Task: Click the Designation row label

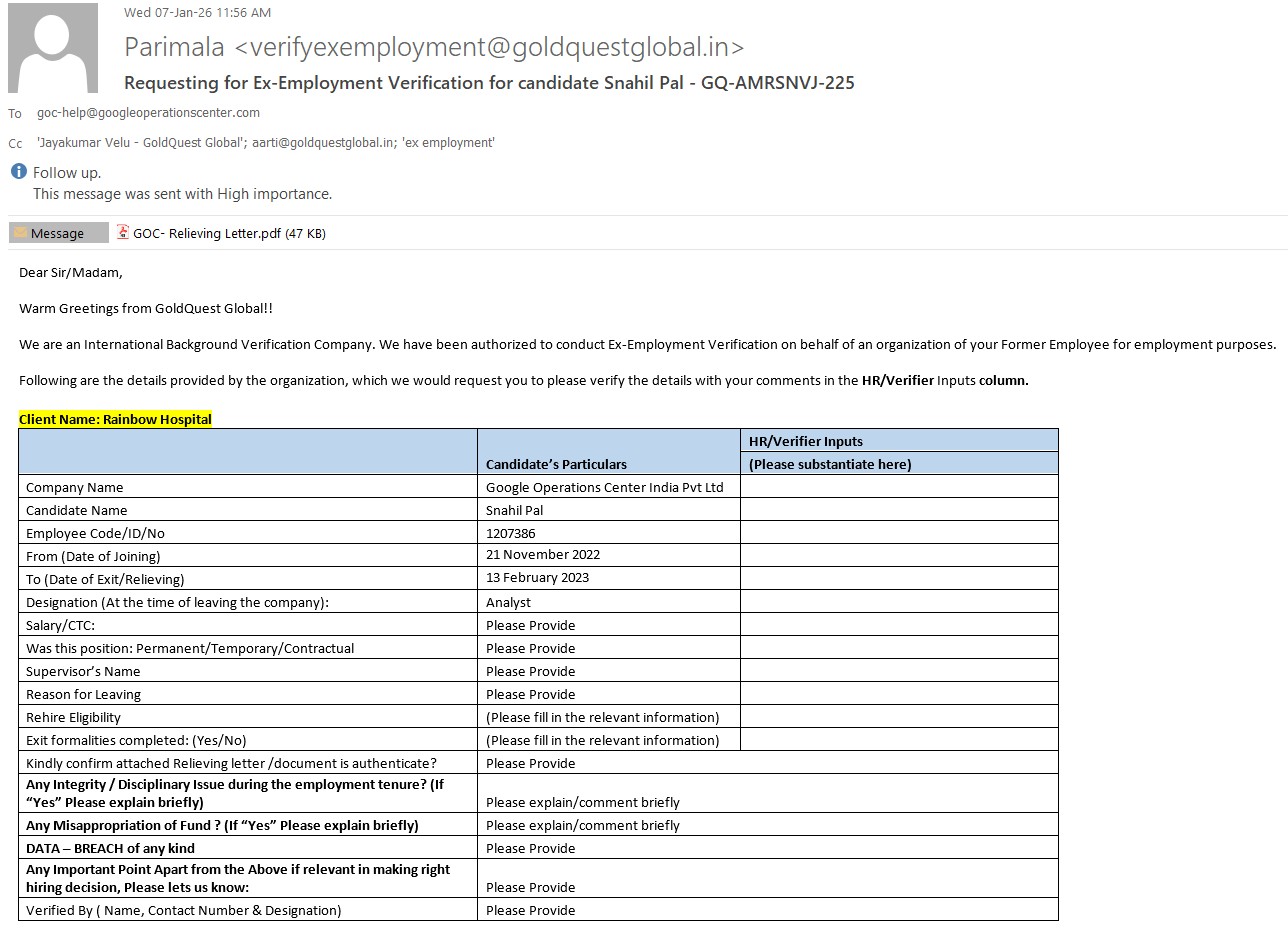Action: pos(177,603)
